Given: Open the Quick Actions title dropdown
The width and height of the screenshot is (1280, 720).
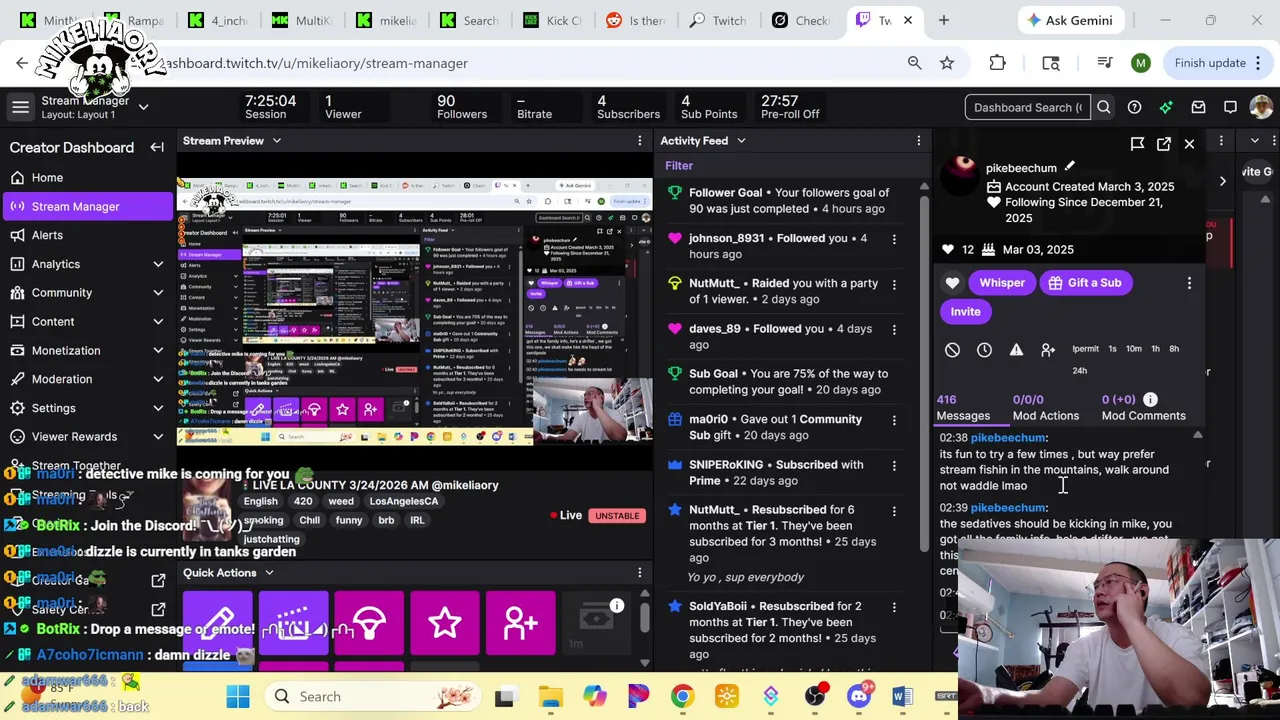Looking at the screenshot, I should [269, 573].
